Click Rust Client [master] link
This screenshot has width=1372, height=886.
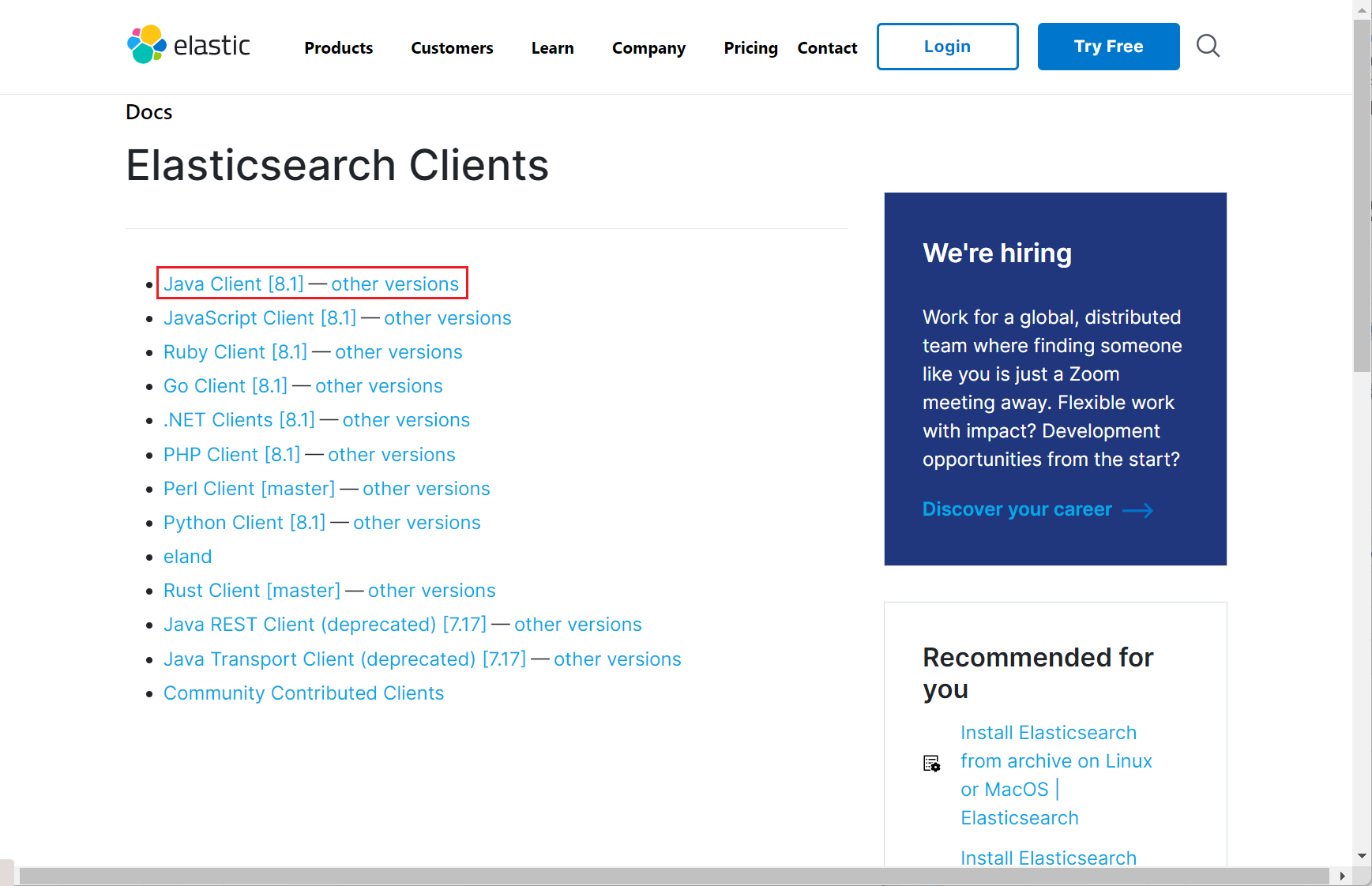(x=251, y=591)
